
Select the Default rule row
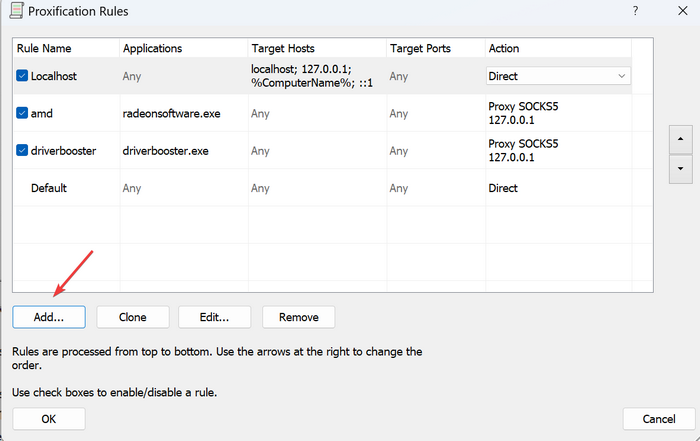click(x=322, y=188)
